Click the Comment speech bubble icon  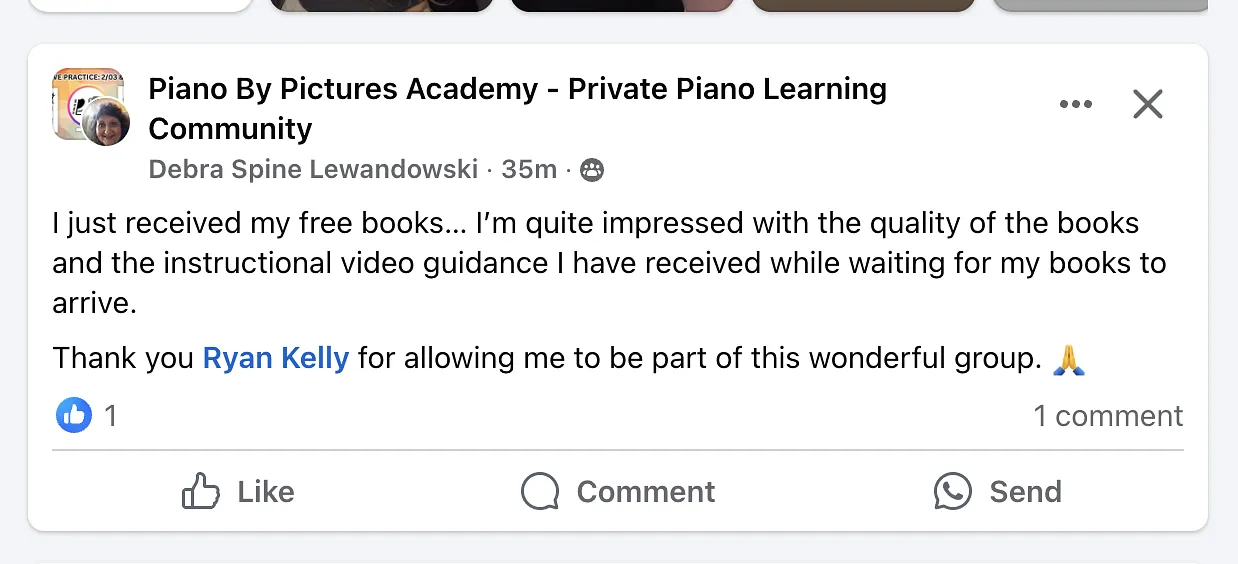tap(540, 491)
